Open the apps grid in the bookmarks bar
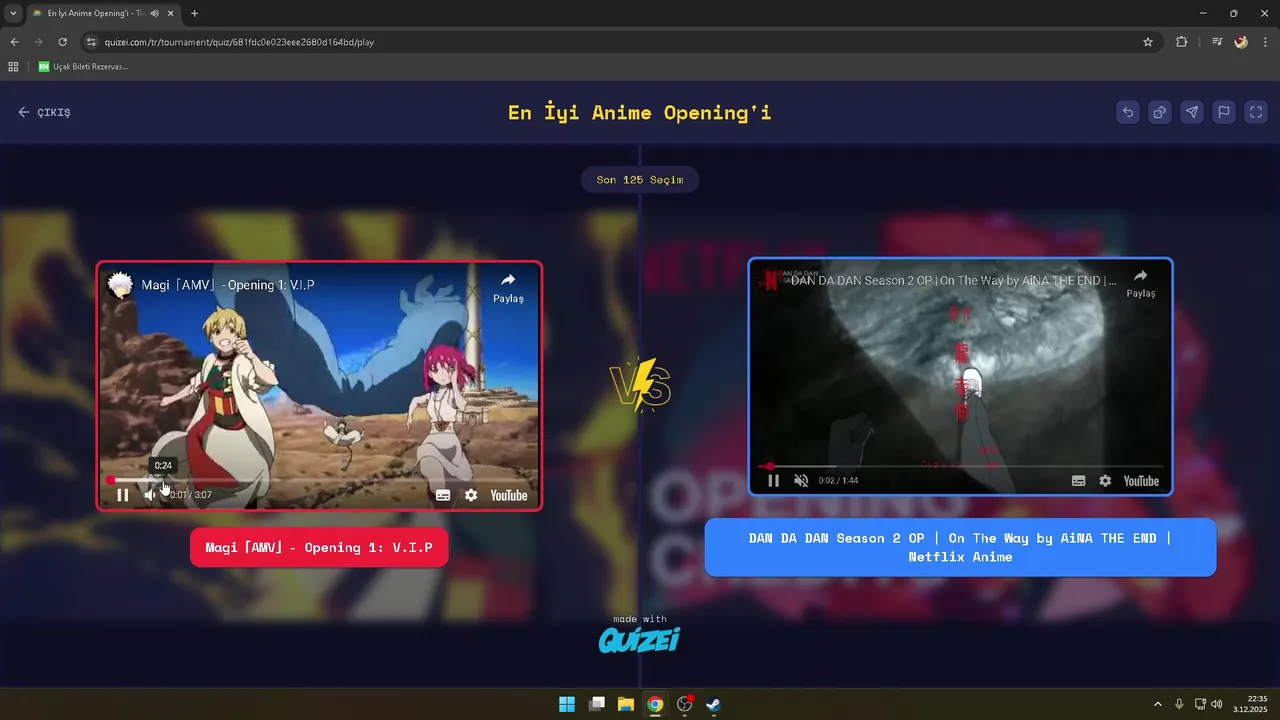This screenshot has width=1280, height=720. pos(13,67)
